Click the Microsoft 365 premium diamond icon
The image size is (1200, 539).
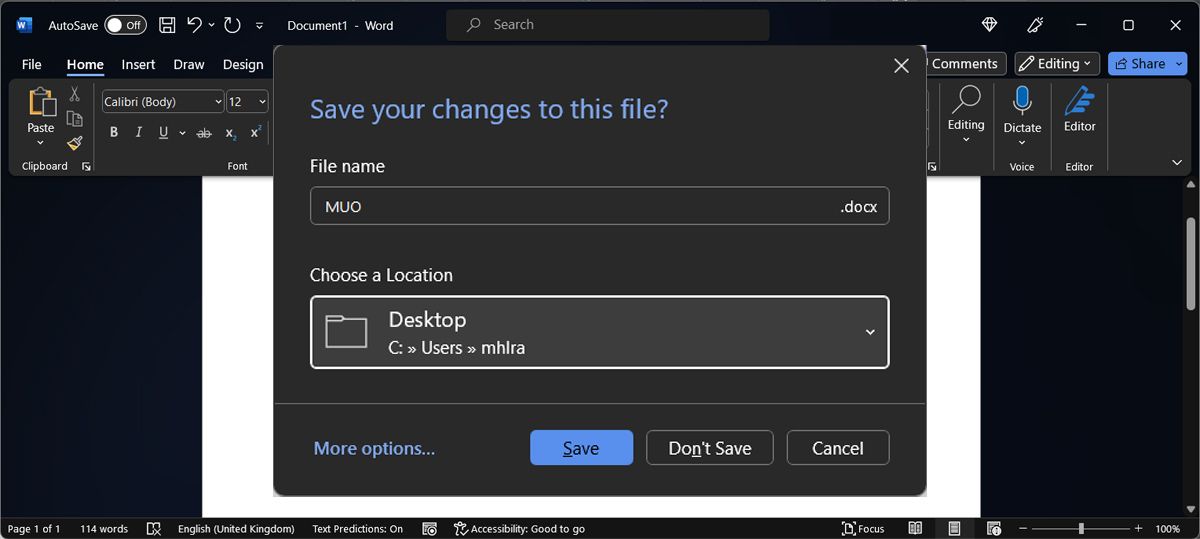pyautogui.click(x=989, y=25)
